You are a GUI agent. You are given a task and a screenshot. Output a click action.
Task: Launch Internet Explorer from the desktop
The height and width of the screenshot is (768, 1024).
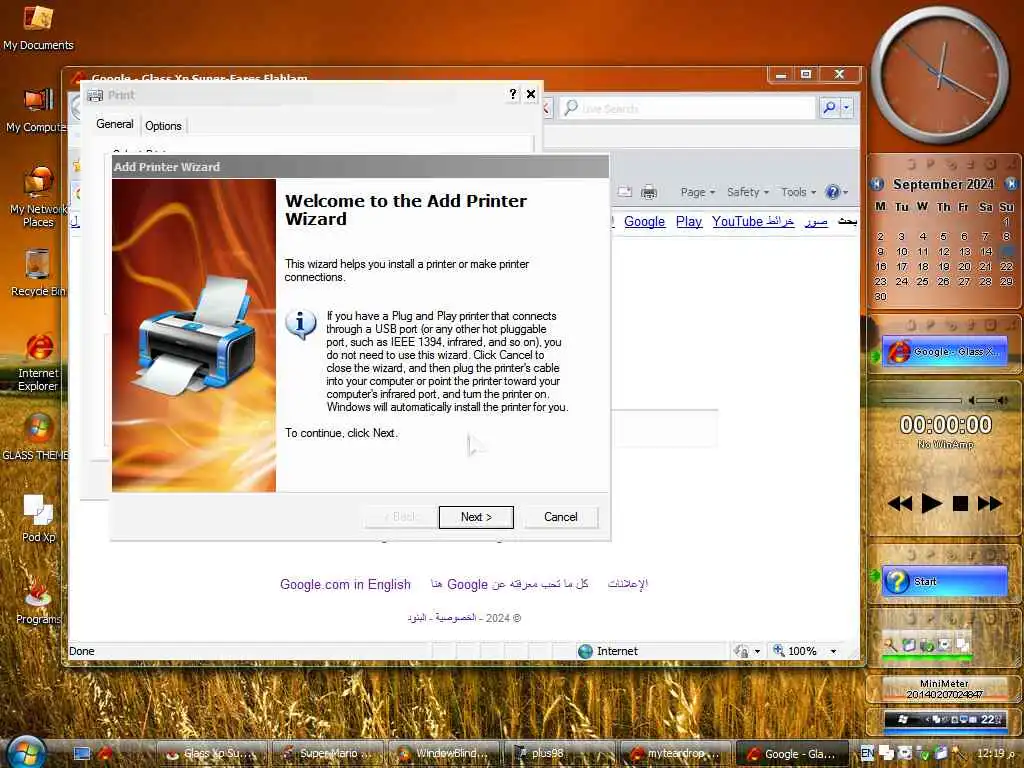point(38,362)
